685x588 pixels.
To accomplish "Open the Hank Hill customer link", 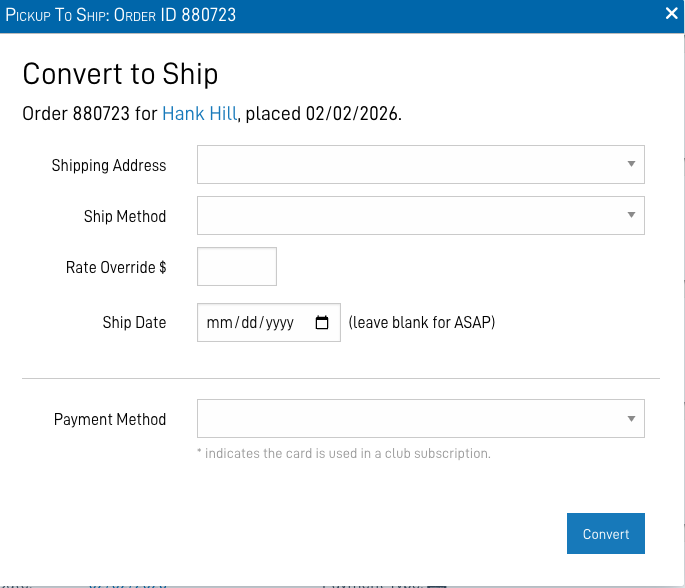I will (x=200, y=114).
